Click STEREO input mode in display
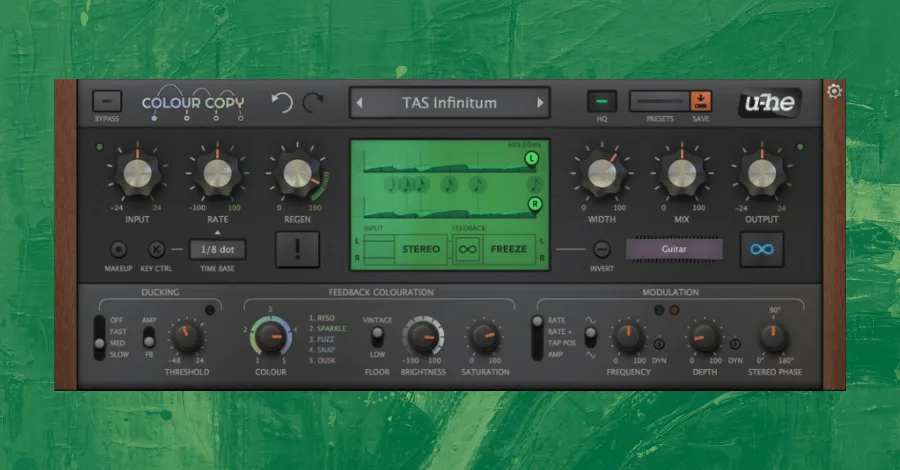This screenshot has width=900, height=470. [421, 249]
